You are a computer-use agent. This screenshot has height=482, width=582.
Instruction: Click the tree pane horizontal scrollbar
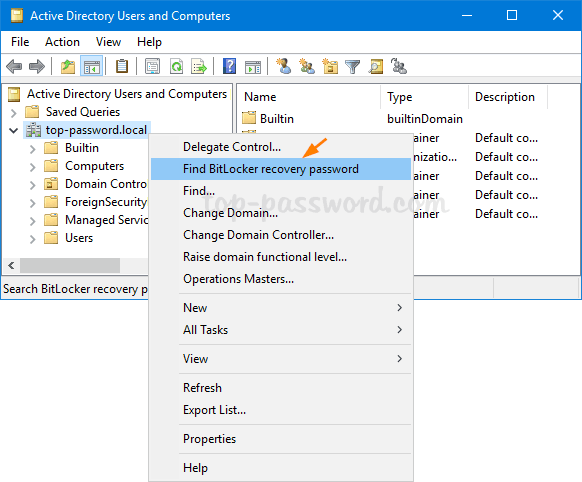pos(76,266)
